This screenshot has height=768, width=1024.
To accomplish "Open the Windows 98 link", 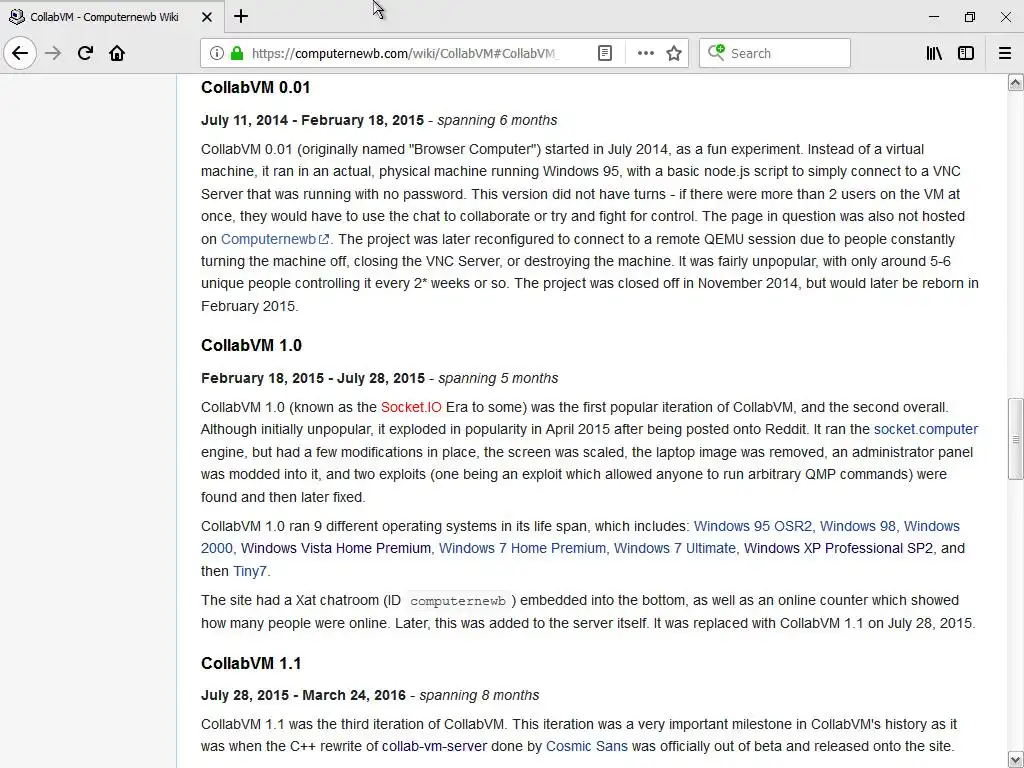I will 857,526.
